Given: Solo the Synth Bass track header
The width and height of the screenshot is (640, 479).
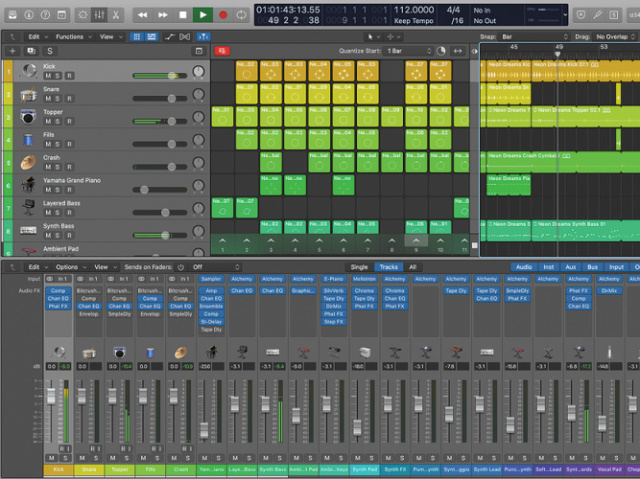Looking at the screenshot, I should click(58, 235).
